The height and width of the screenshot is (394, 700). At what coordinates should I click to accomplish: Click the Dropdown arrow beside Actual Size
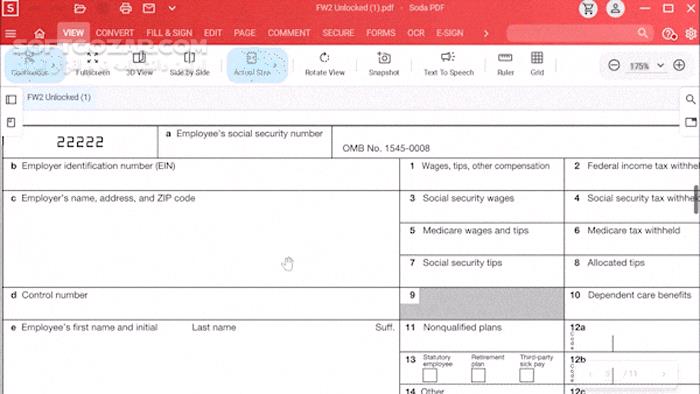(275, 66)
